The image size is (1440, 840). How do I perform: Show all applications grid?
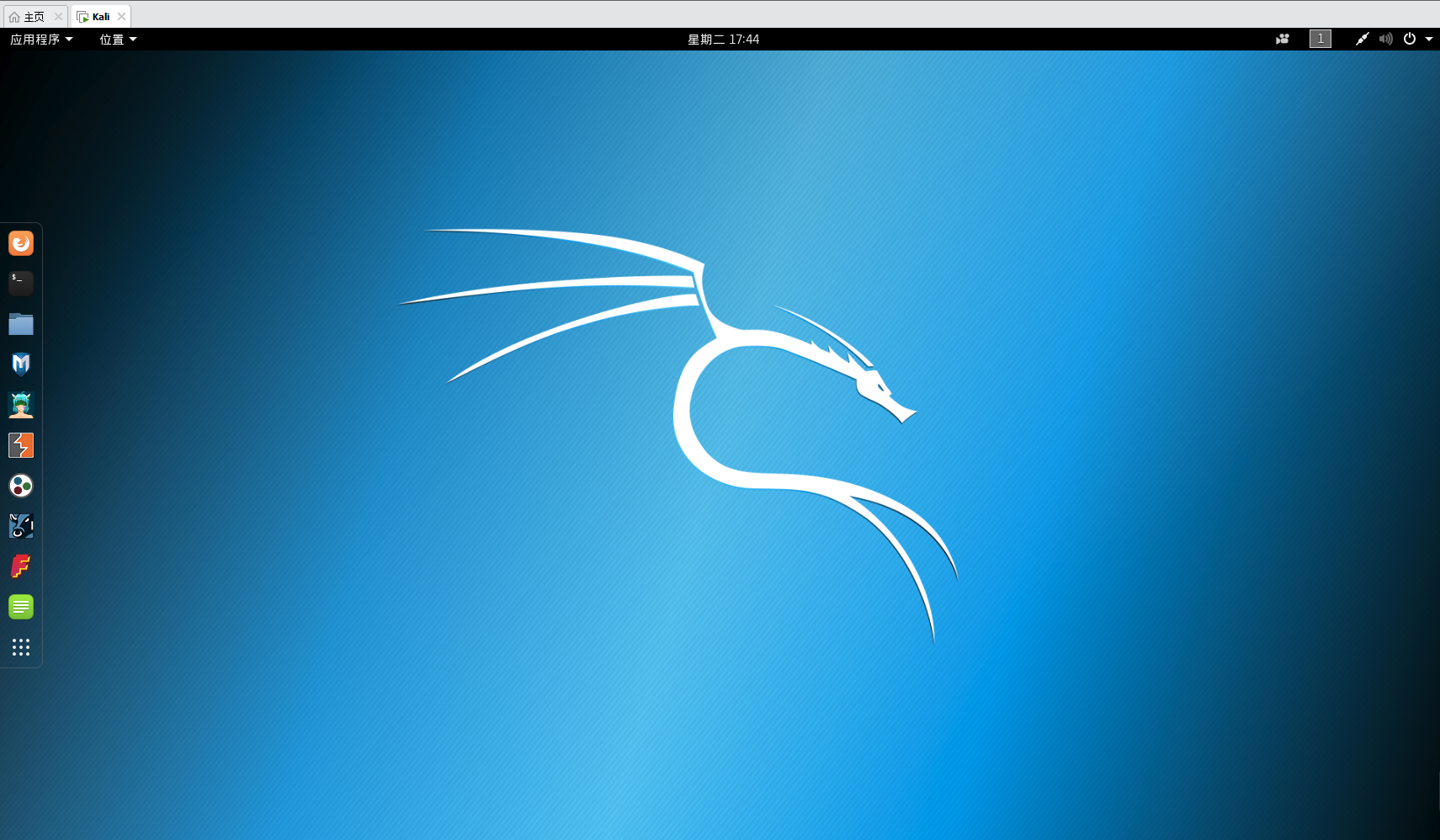21,647
